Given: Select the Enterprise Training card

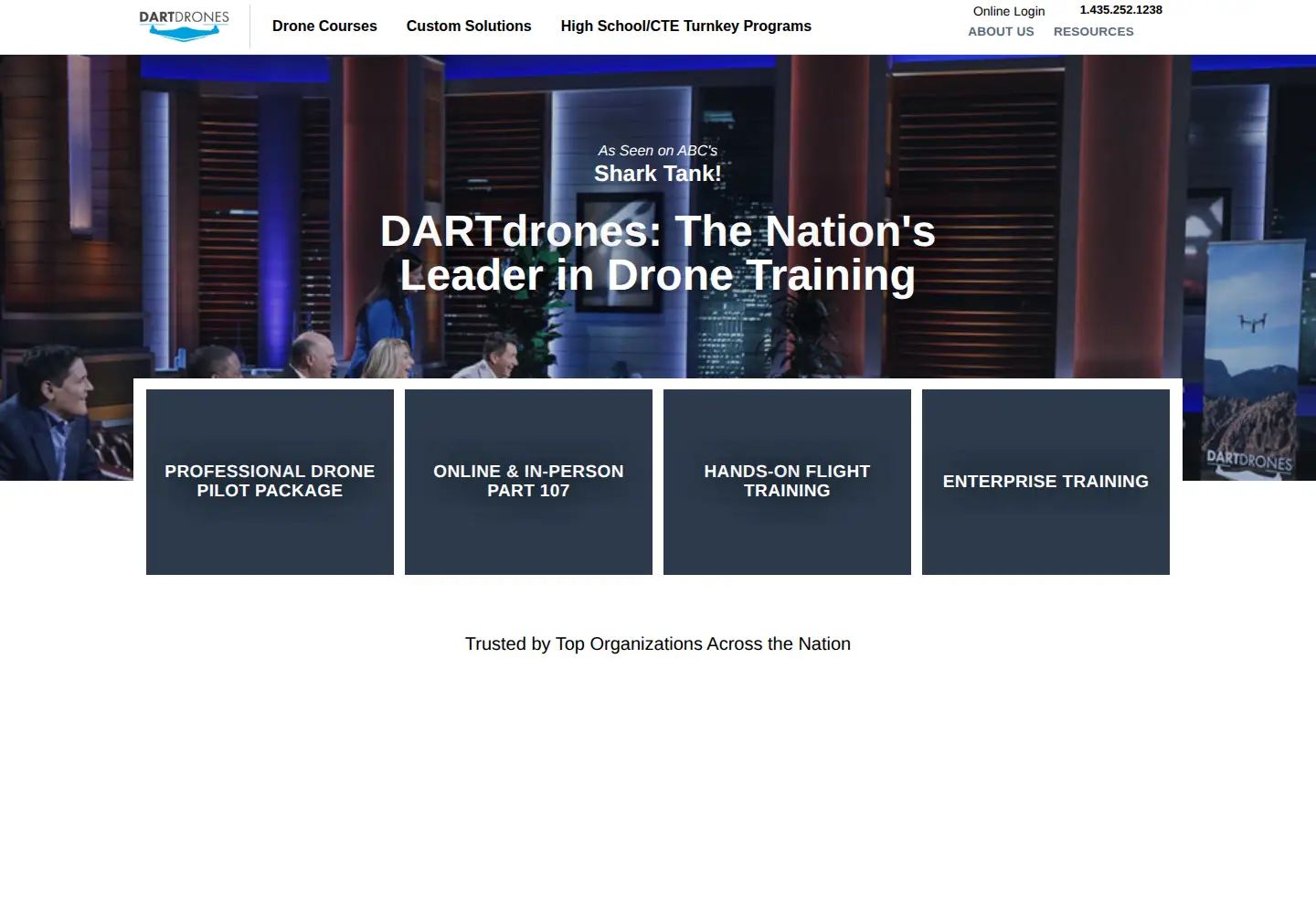Looking at the screenshot, I should tap(1045, 482).
